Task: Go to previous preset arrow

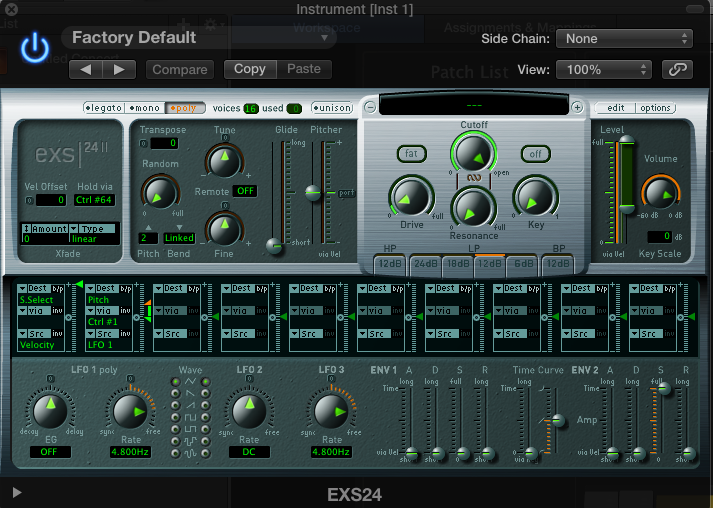Action: (85, 70)
